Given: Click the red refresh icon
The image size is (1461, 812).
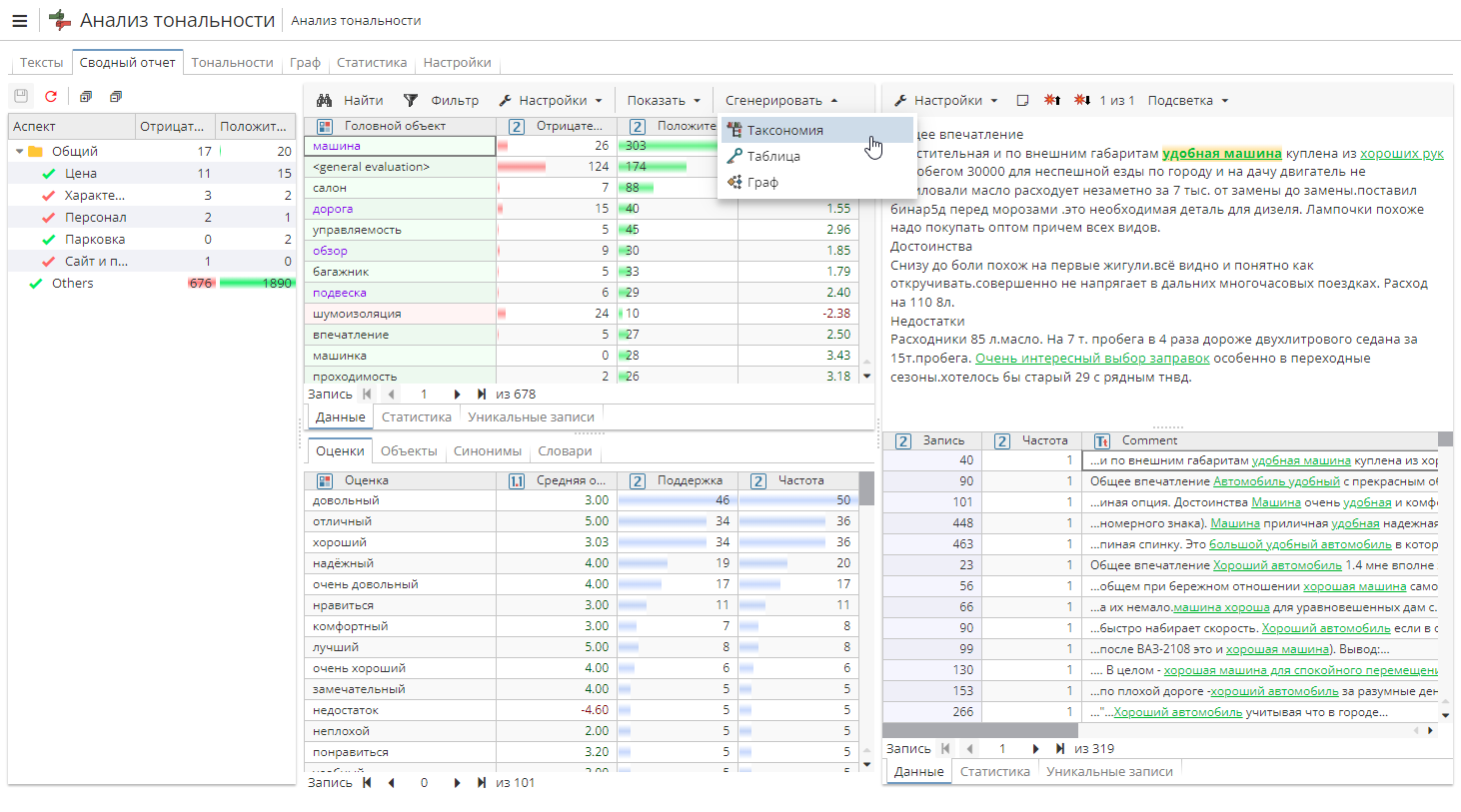Looking at the screenshot, I should click(51, 97).
